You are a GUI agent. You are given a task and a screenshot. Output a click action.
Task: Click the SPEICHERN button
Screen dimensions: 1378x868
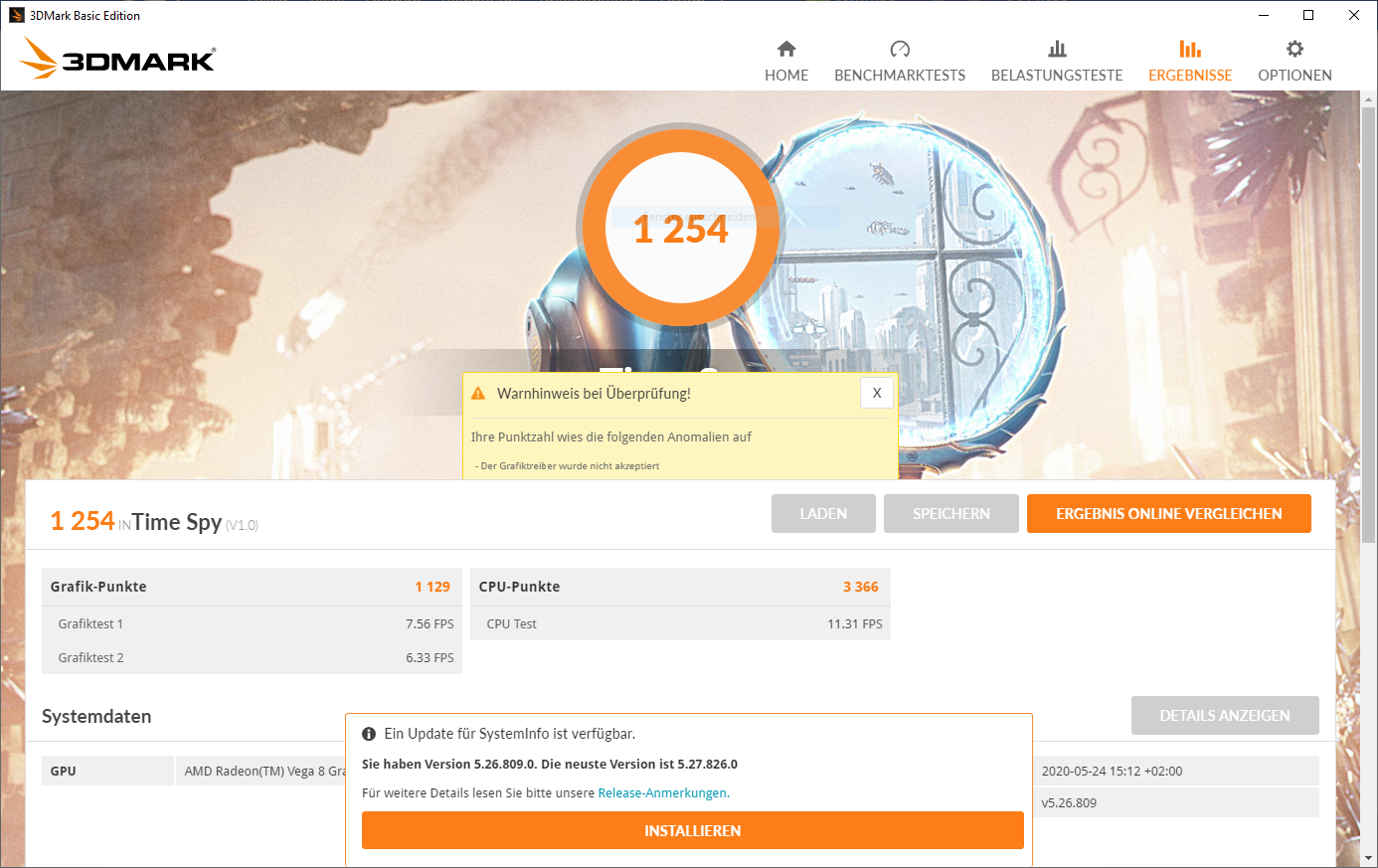pos(951,513)
